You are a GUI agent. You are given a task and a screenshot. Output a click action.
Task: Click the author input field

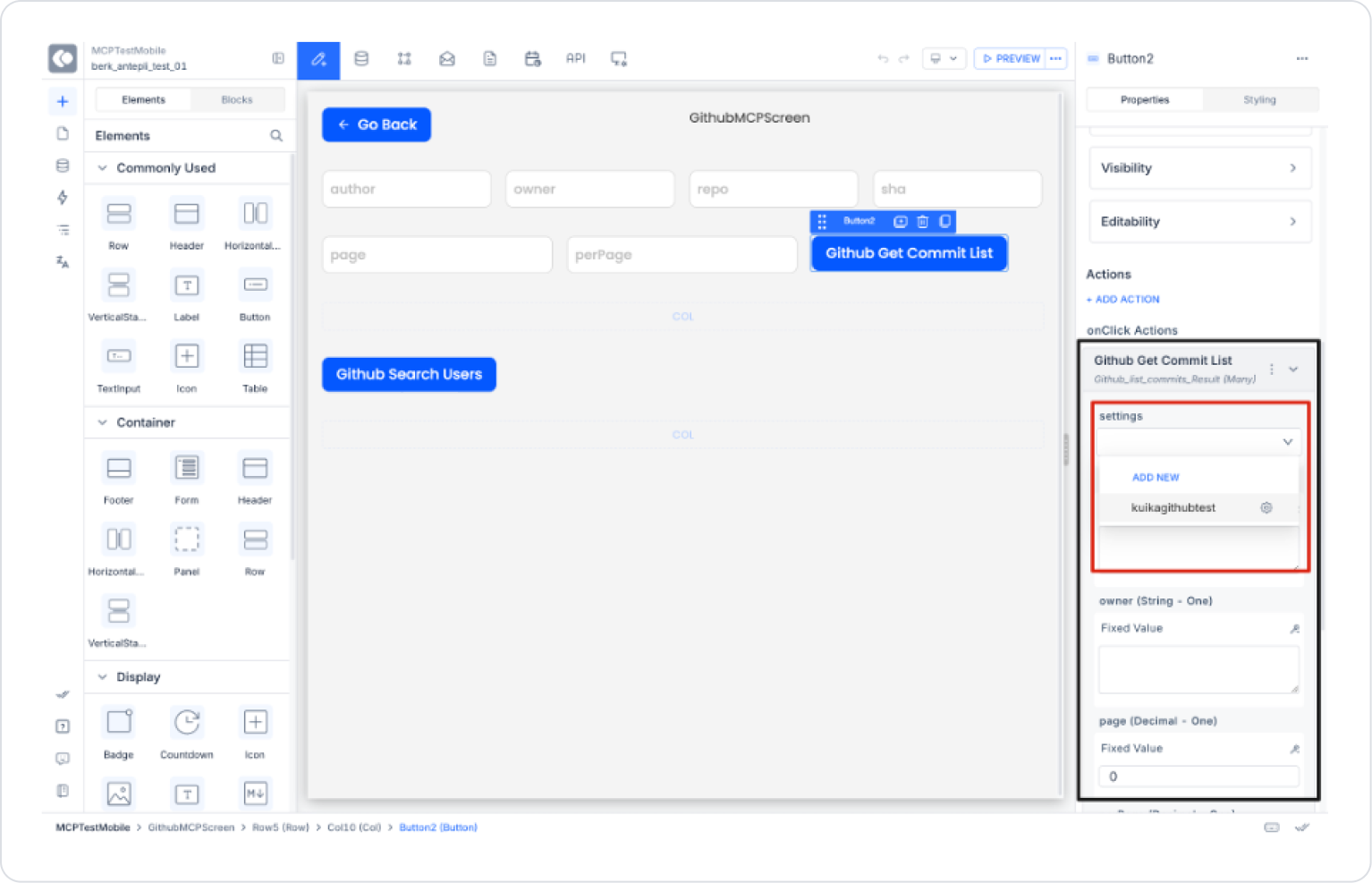[407, 189]
